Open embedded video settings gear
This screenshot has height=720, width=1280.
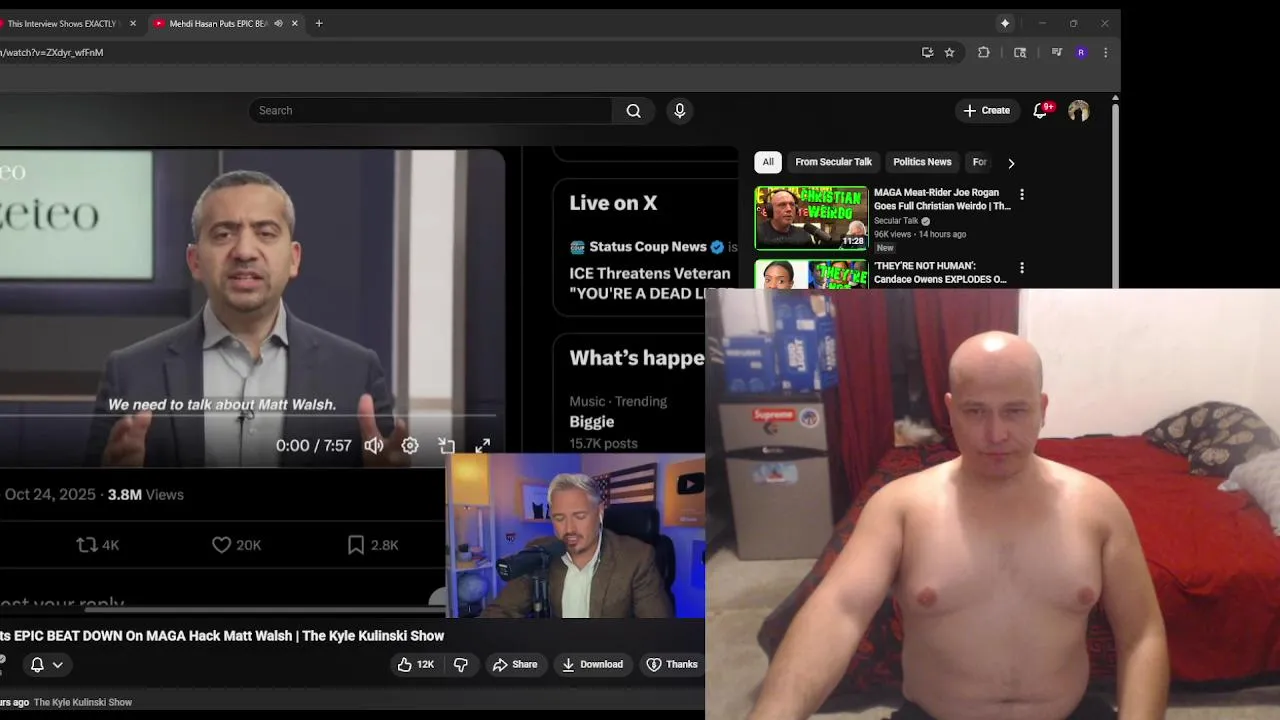tap(410, 446)
